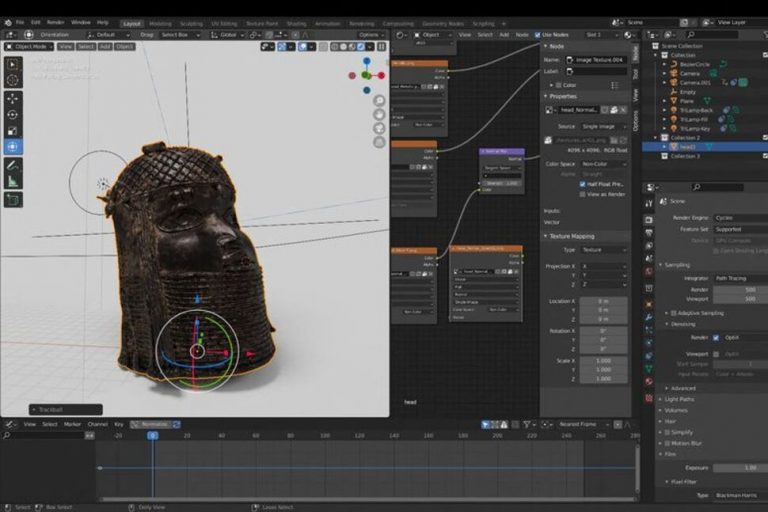Open the Global transform orientation dropdown
This screenshot has width=768, height=512.
point(226,35)
